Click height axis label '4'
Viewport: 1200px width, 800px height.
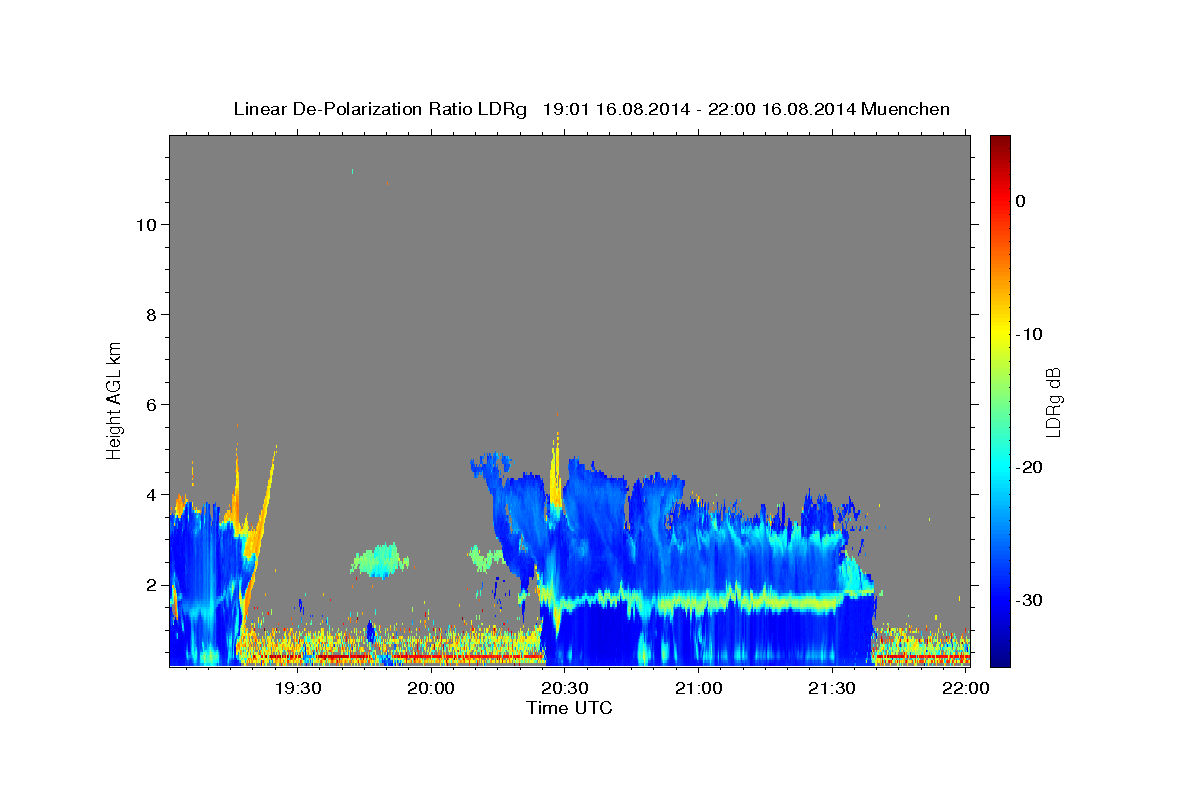tap(151, 495)
